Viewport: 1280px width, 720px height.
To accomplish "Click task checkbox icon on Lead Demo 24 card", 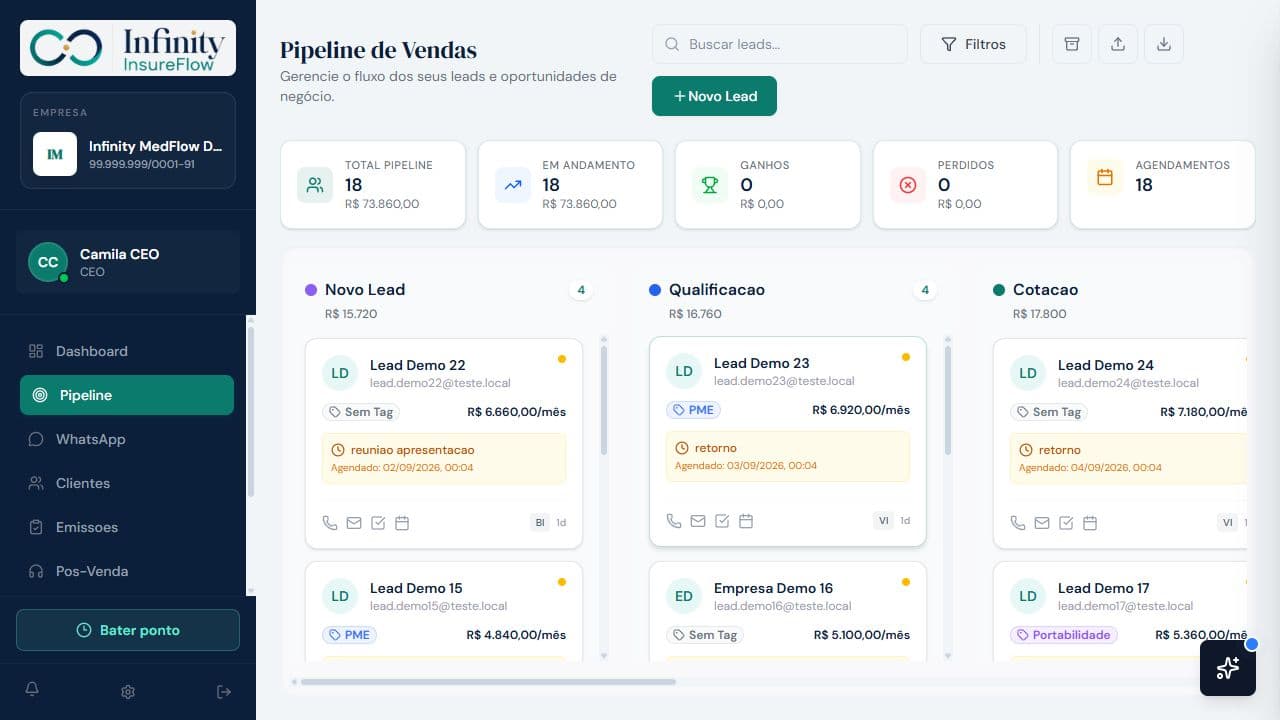I will pyautogui.click(x=1066, y=522).
